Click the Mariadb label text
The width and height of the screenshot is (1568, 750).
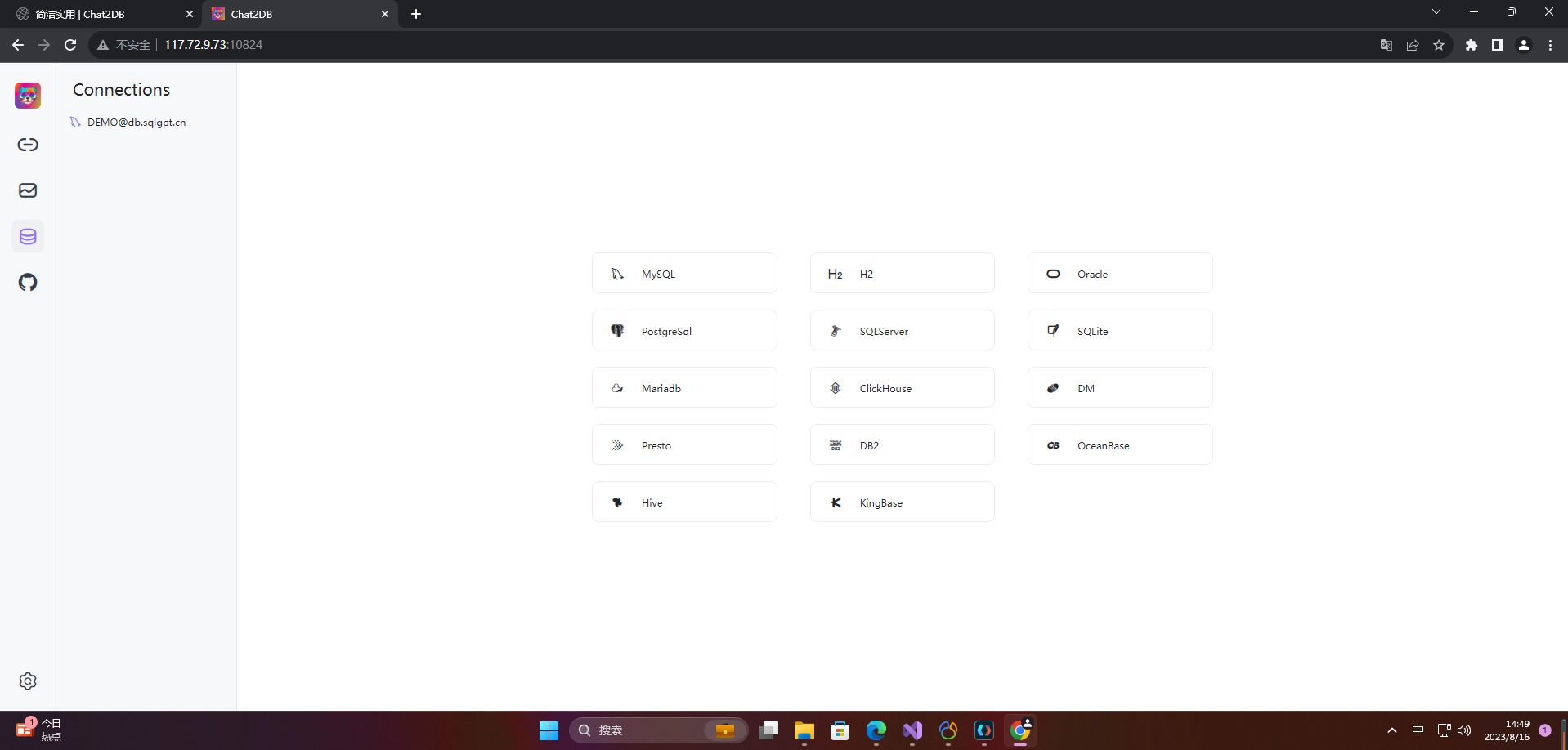[661, 389]
